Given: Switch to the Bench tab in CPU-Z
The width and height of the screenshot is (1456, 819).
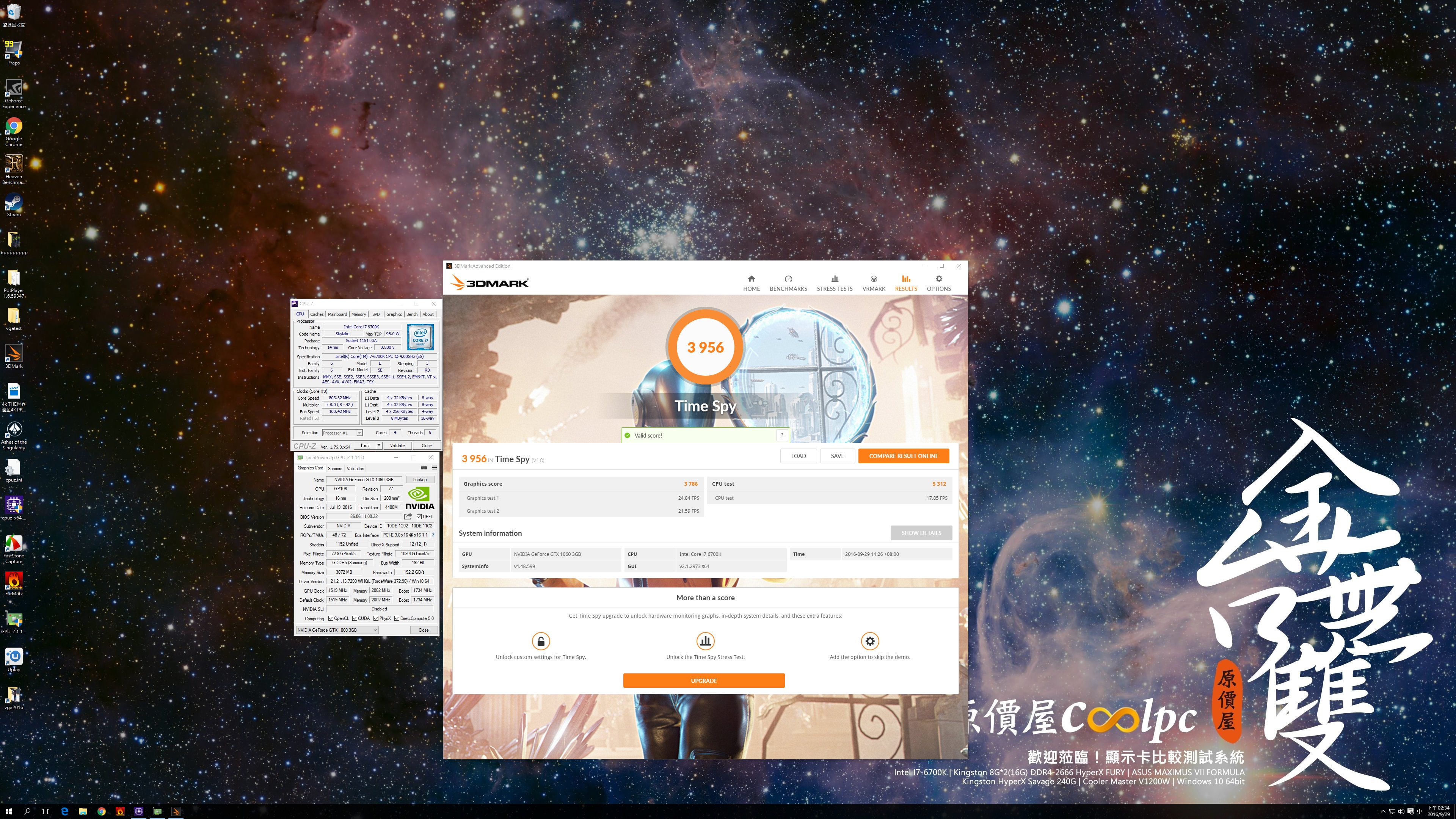Looking at the screenshot, I should click(x=412, y=314).
